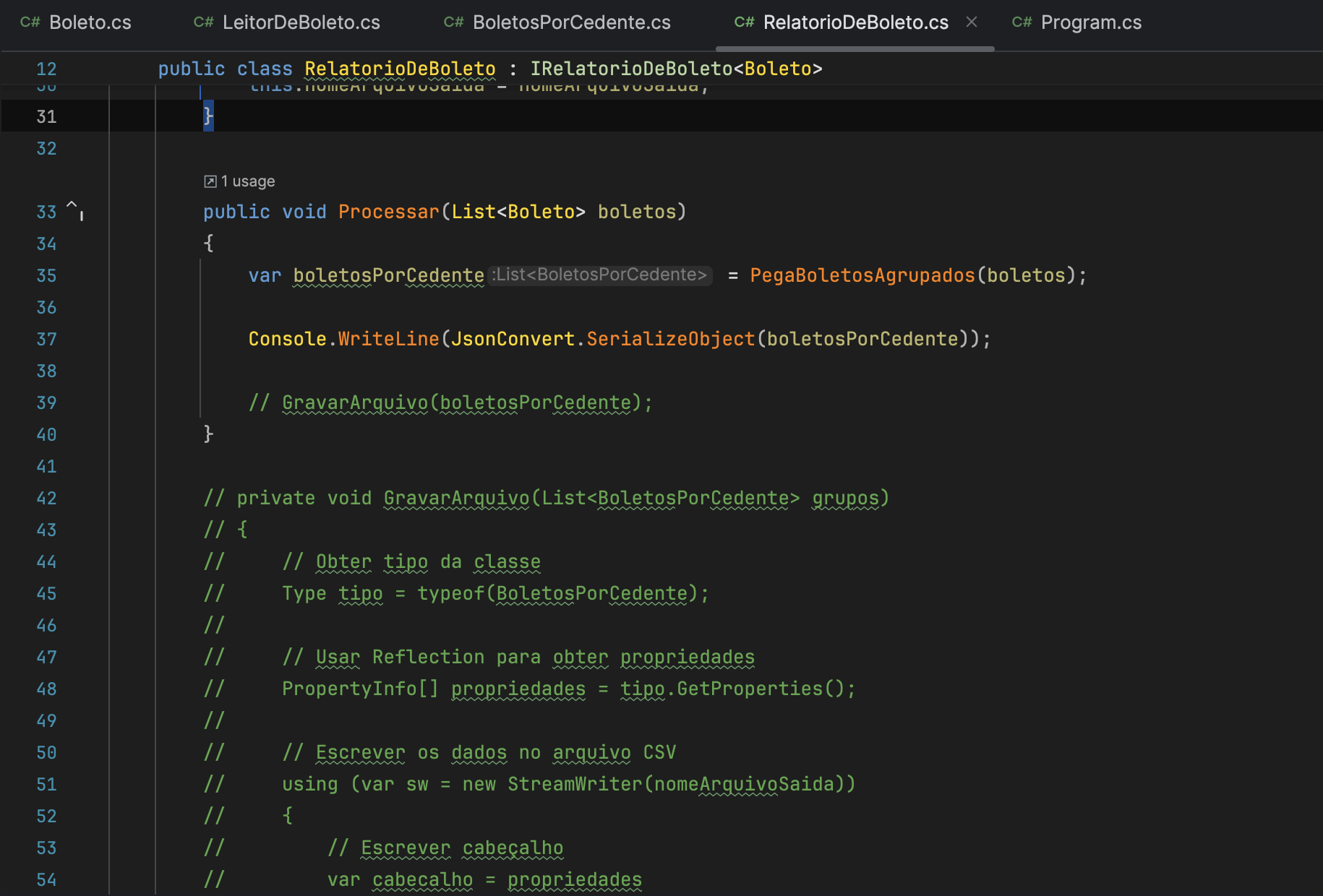Select the BoletosPorCedente.cs tab

pyautogui.click(x=557, y=22)
